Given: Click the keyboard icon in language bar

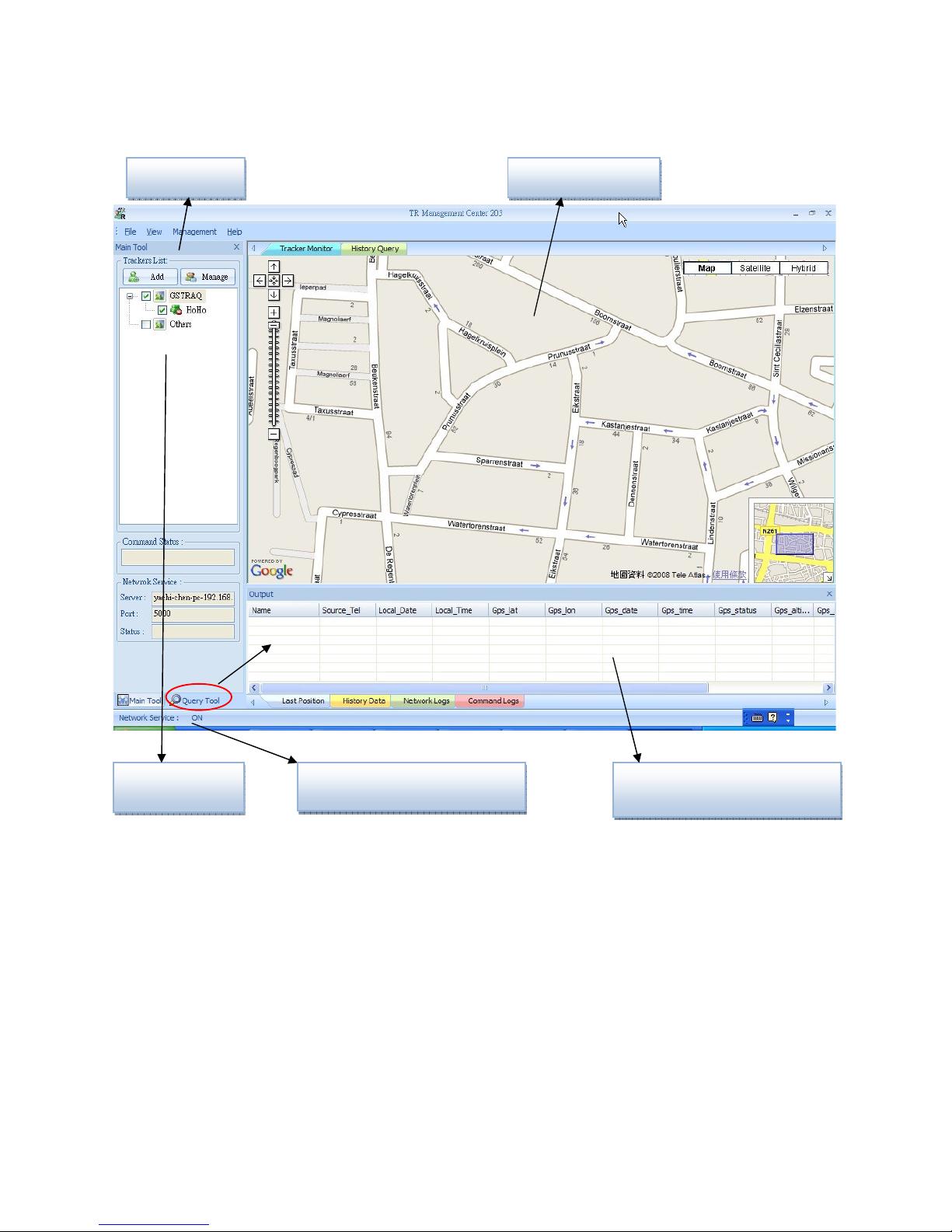Looking at the screenshot, I should click(757, 717).
